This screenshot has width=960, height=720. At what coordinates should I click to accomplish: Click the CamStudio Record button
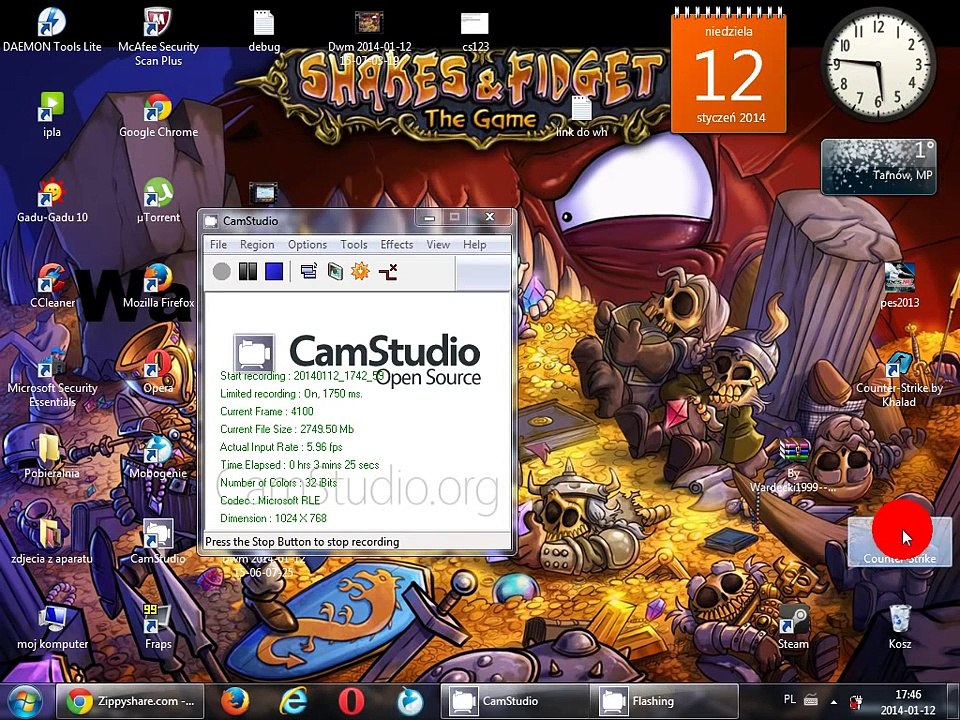click(x=222, y=271)
